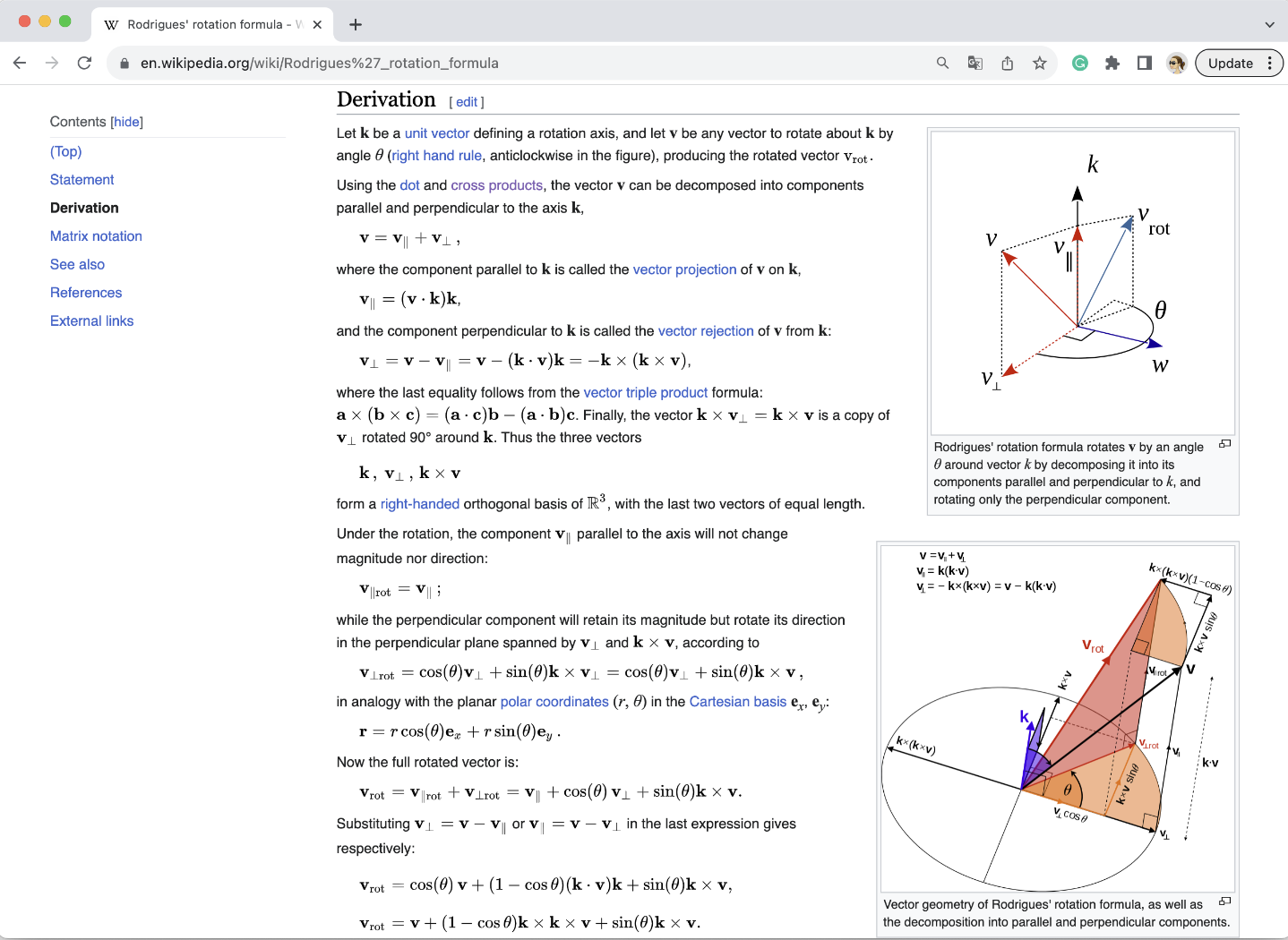Bookmark the page with the star icon
The width and height of the screenshot is (1288, 940).
coord(1039,63)
